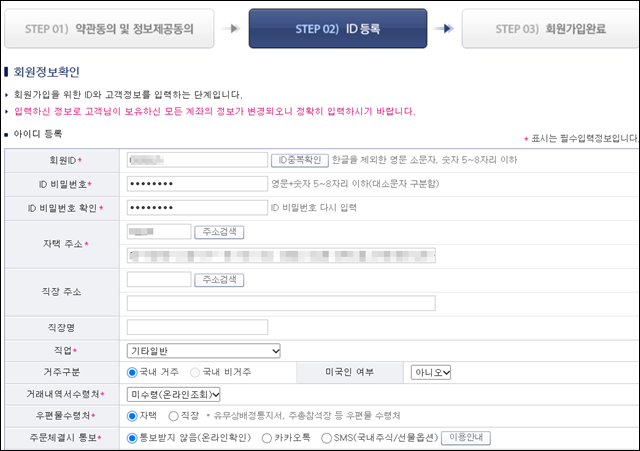The image size is (640, 451).
Task: Select the 국내 거주 radio button
Action: (x=132, y=372)
